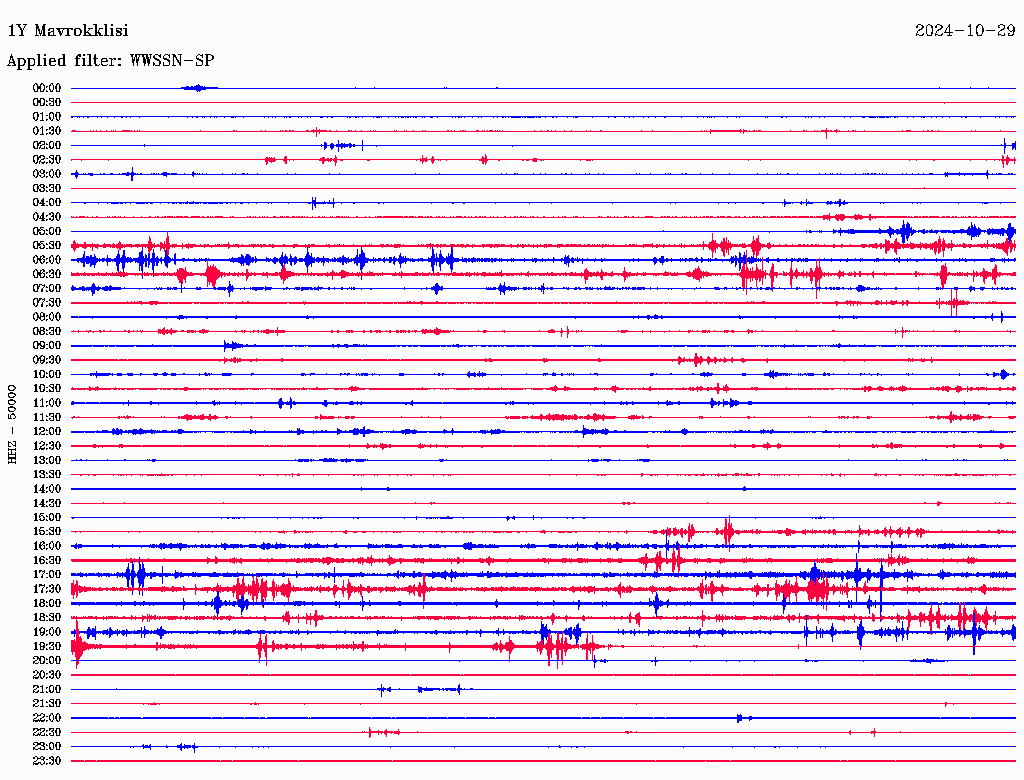Click the blue wave burst on 00:00 trace

(x=198, y=88)
